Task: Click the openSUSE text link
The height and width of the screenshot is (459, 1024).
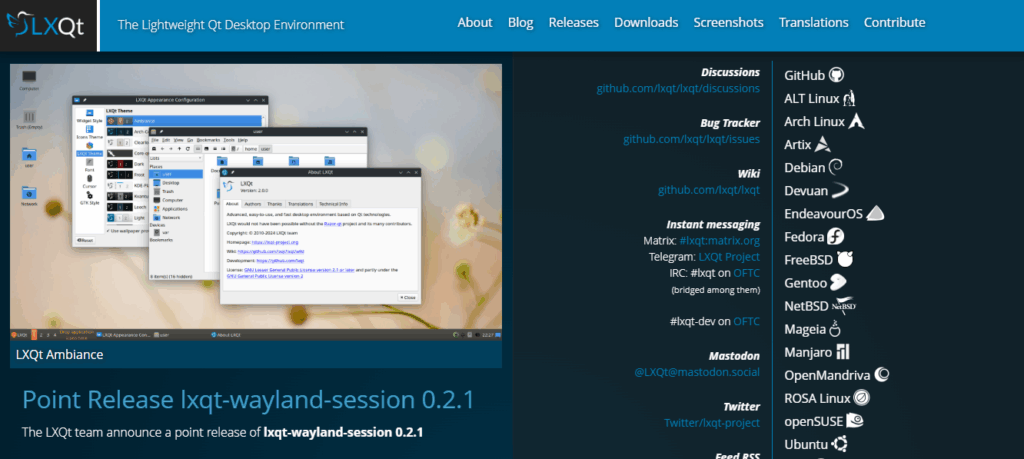Action: tap(814, 422)
